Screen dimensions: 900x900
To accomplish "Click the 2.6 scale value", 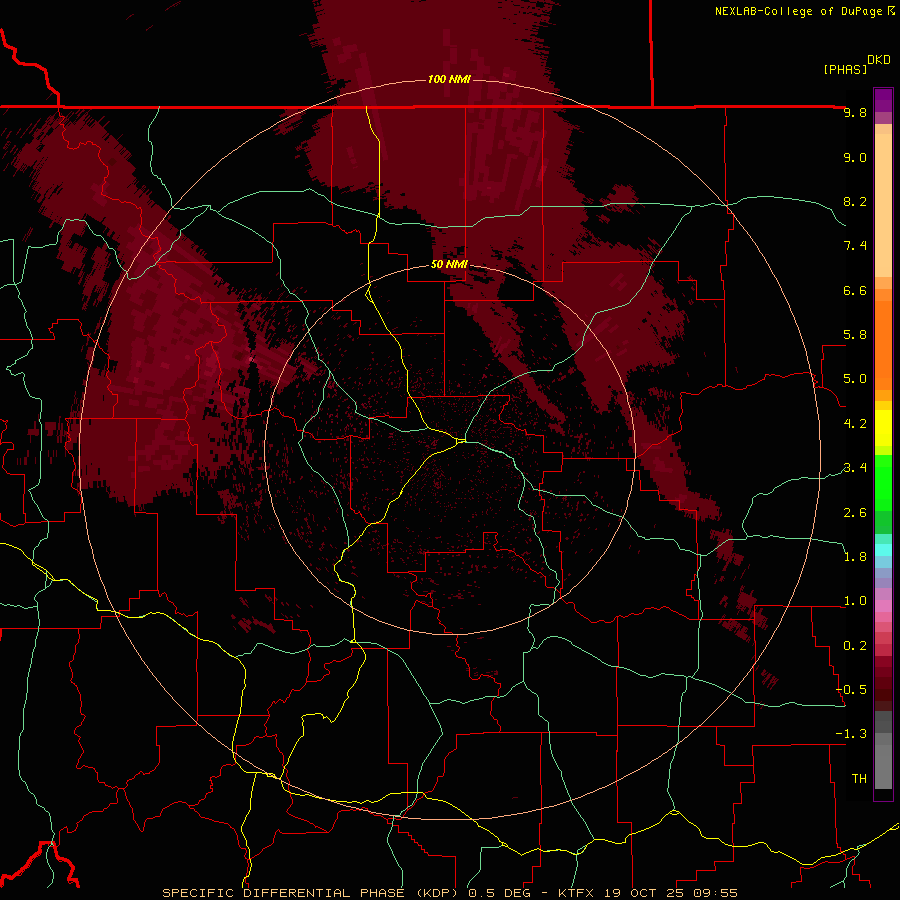I will click(x=855, y=513).
